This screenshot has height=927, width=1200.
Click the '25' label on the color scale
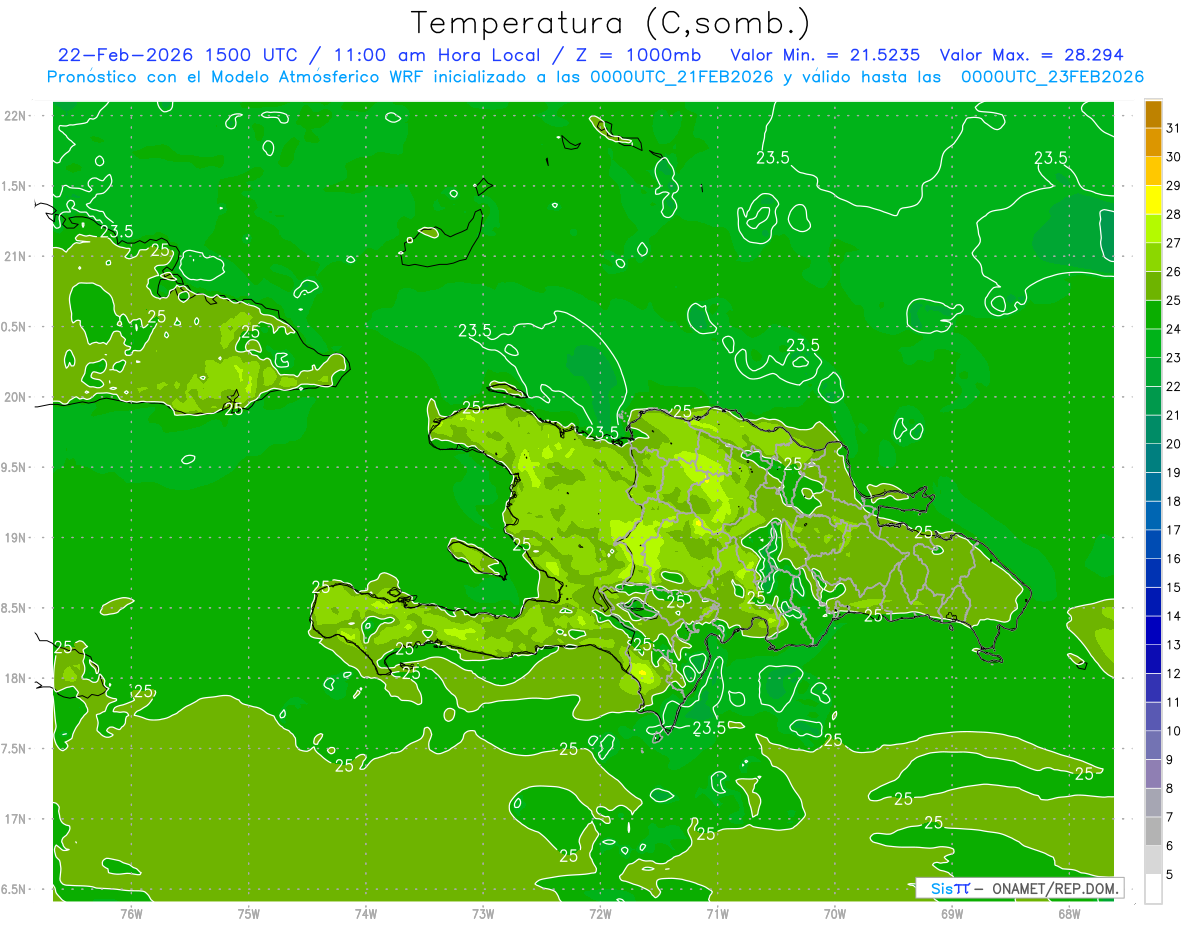(x=1174, y=300)
